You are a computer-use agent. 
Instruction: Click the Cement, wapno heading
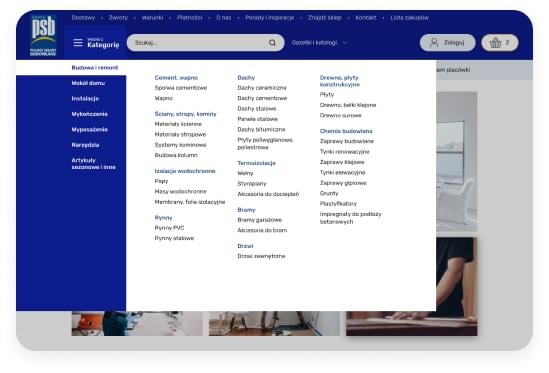tap(176, 78)
